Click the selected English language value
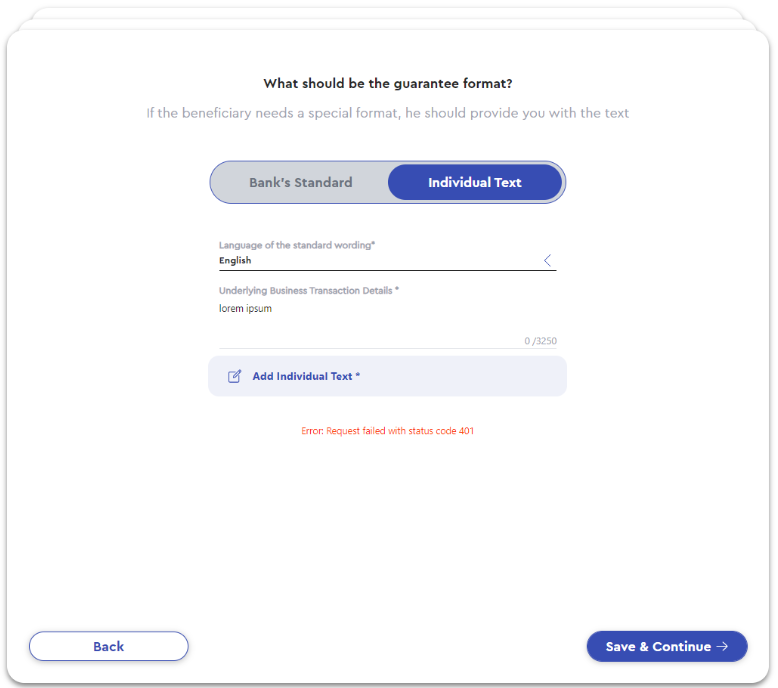The image size is (778, 688). (235, 260)
